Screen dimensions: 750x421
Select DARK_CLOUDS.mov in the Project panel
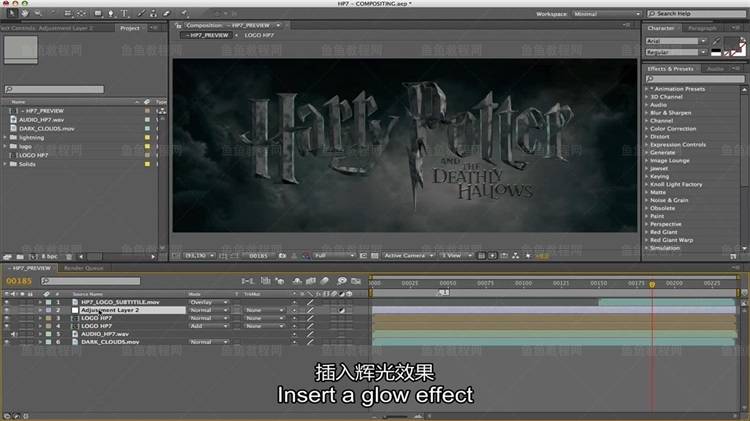46,129
